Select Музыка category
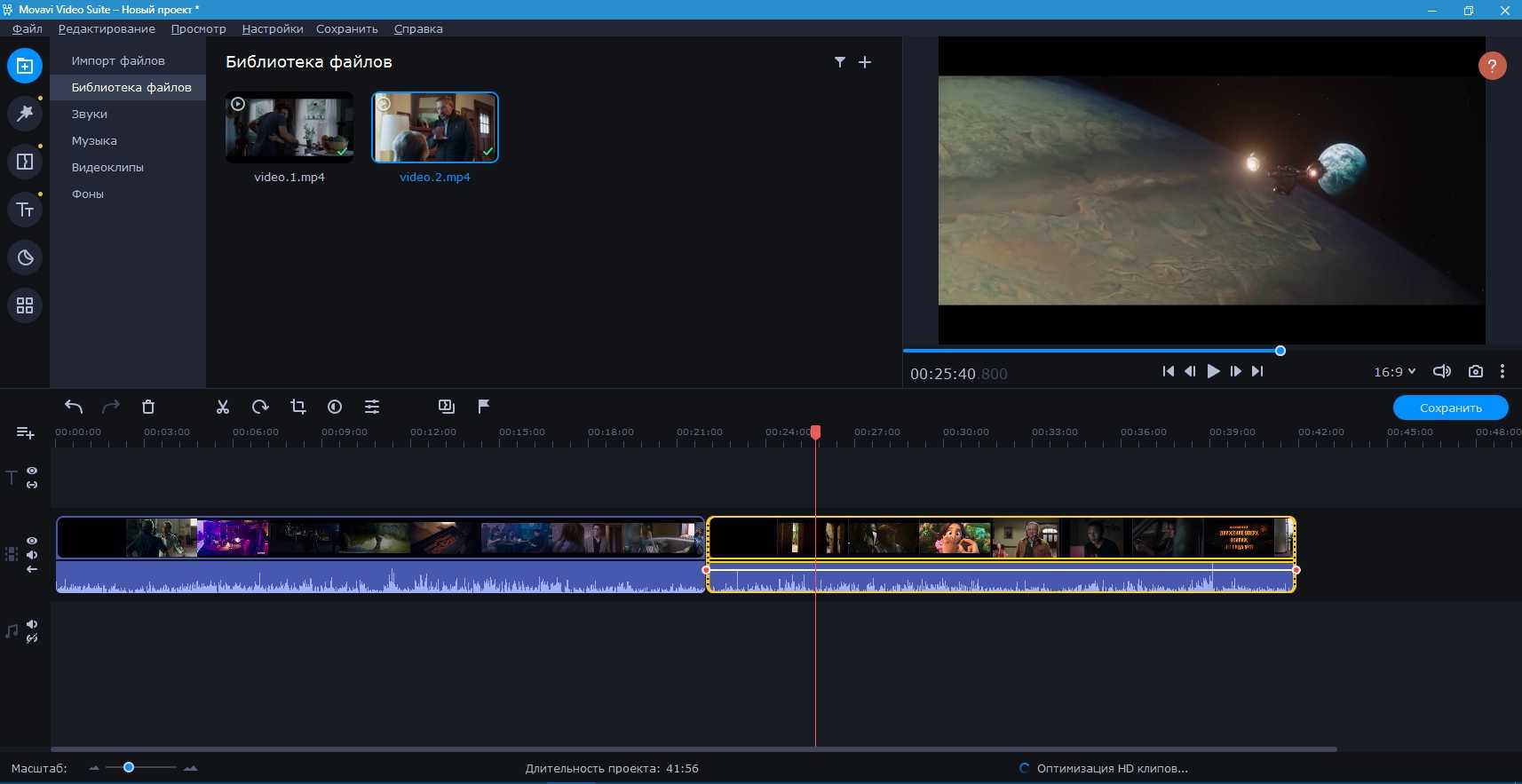Viewport: 1522px width, 784px height. (x=128, y=140)
